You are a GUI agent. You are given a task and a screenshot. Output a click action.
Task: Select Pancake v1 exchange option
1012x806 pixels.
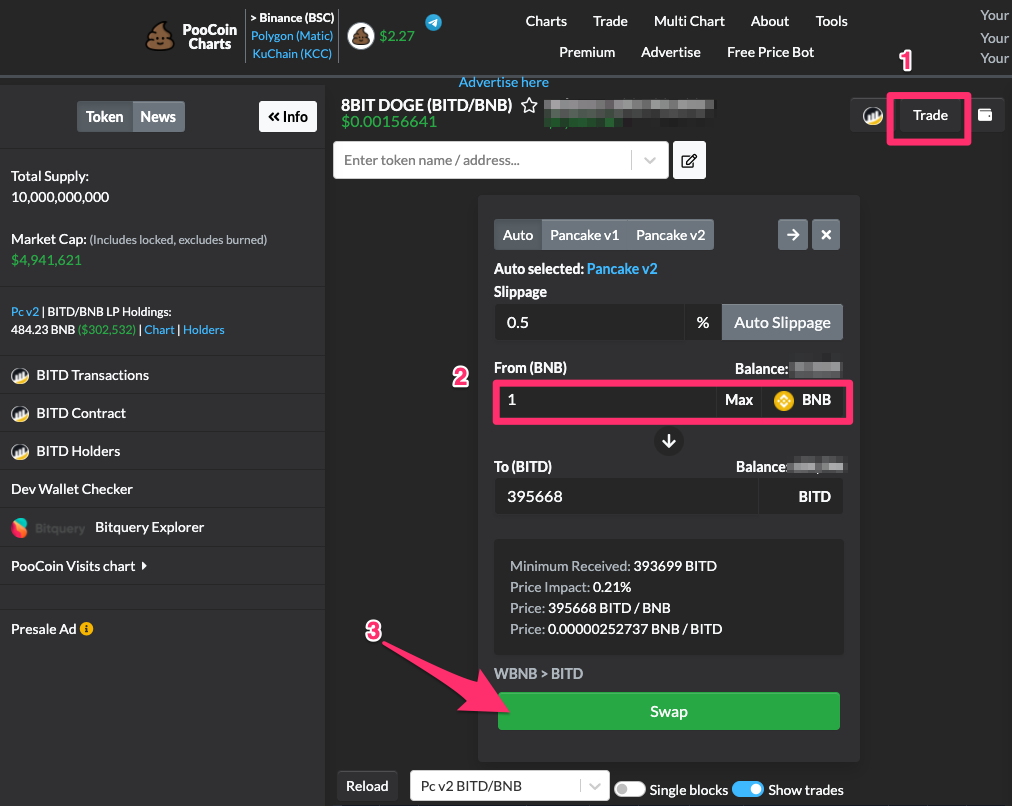coord(584,235)
